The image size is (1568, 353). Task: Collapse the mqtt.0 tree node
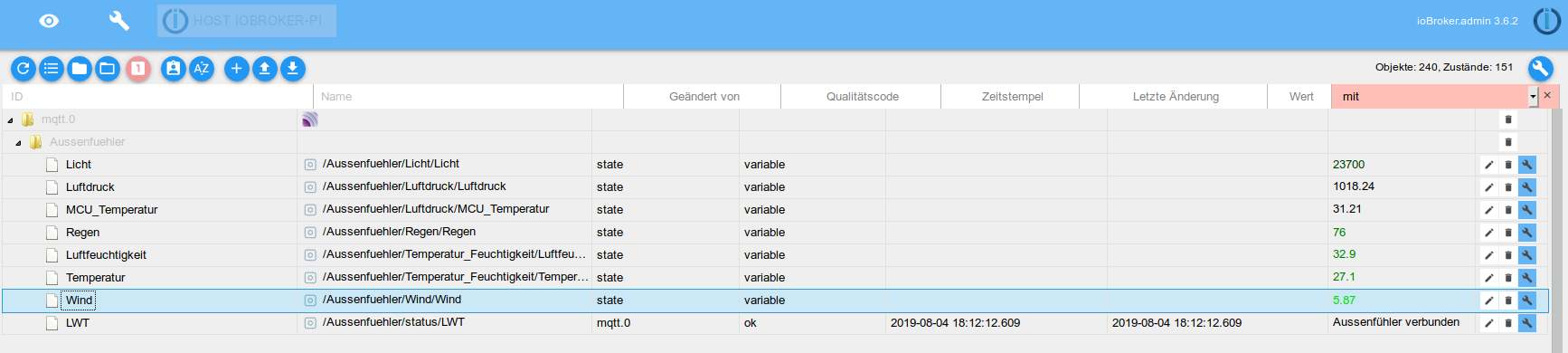(x=10, y=120)
